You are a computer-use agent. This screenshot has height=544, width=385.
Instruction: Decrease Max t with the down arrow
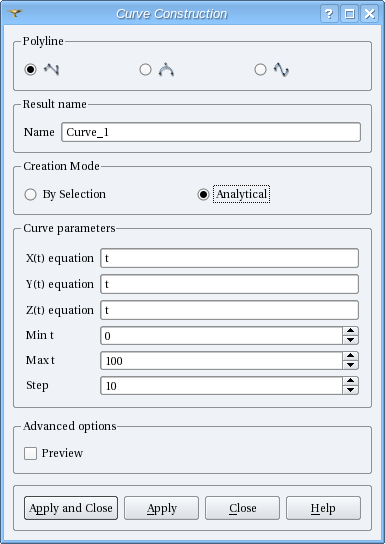(x=350, y=365)
